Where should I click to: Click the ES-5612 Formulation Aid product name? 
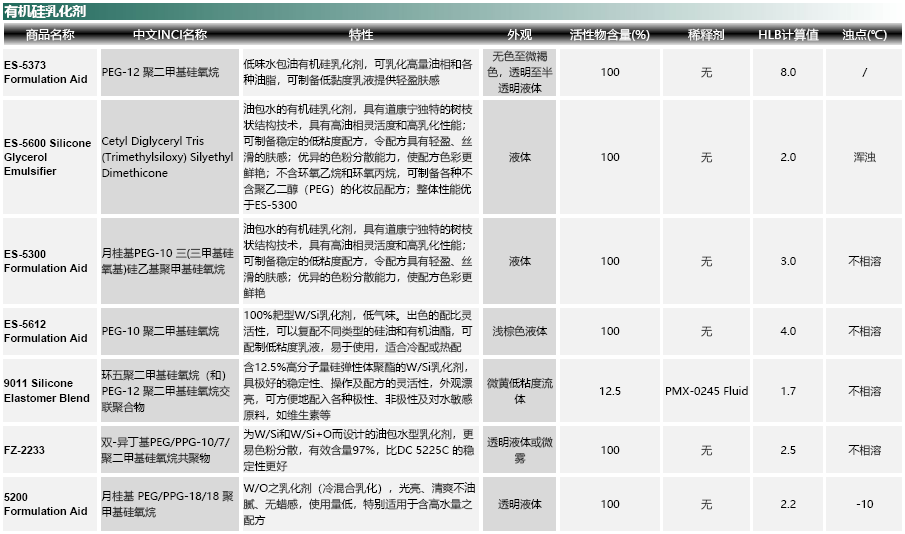click(46, 331)
